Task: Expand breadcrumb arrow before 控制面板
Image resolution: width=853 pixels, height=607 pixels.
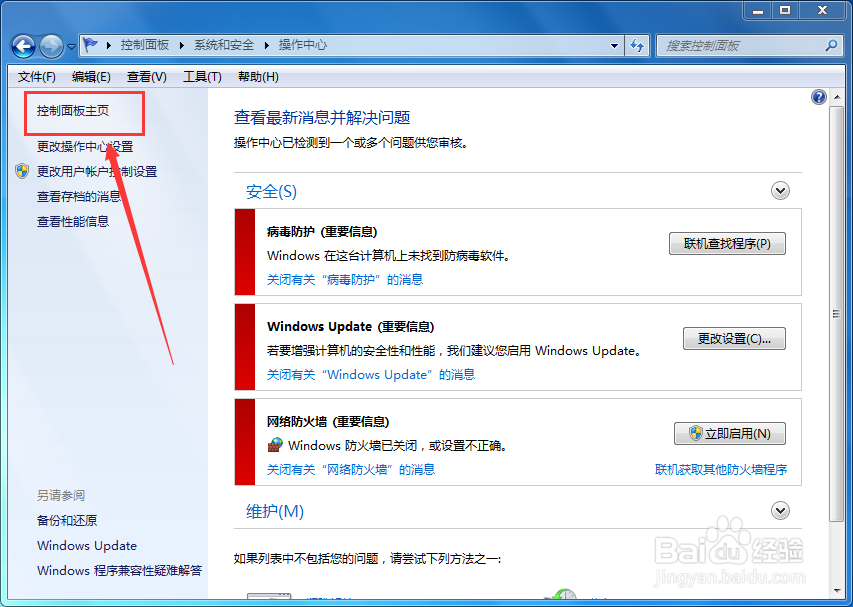Action: (109, 45)
